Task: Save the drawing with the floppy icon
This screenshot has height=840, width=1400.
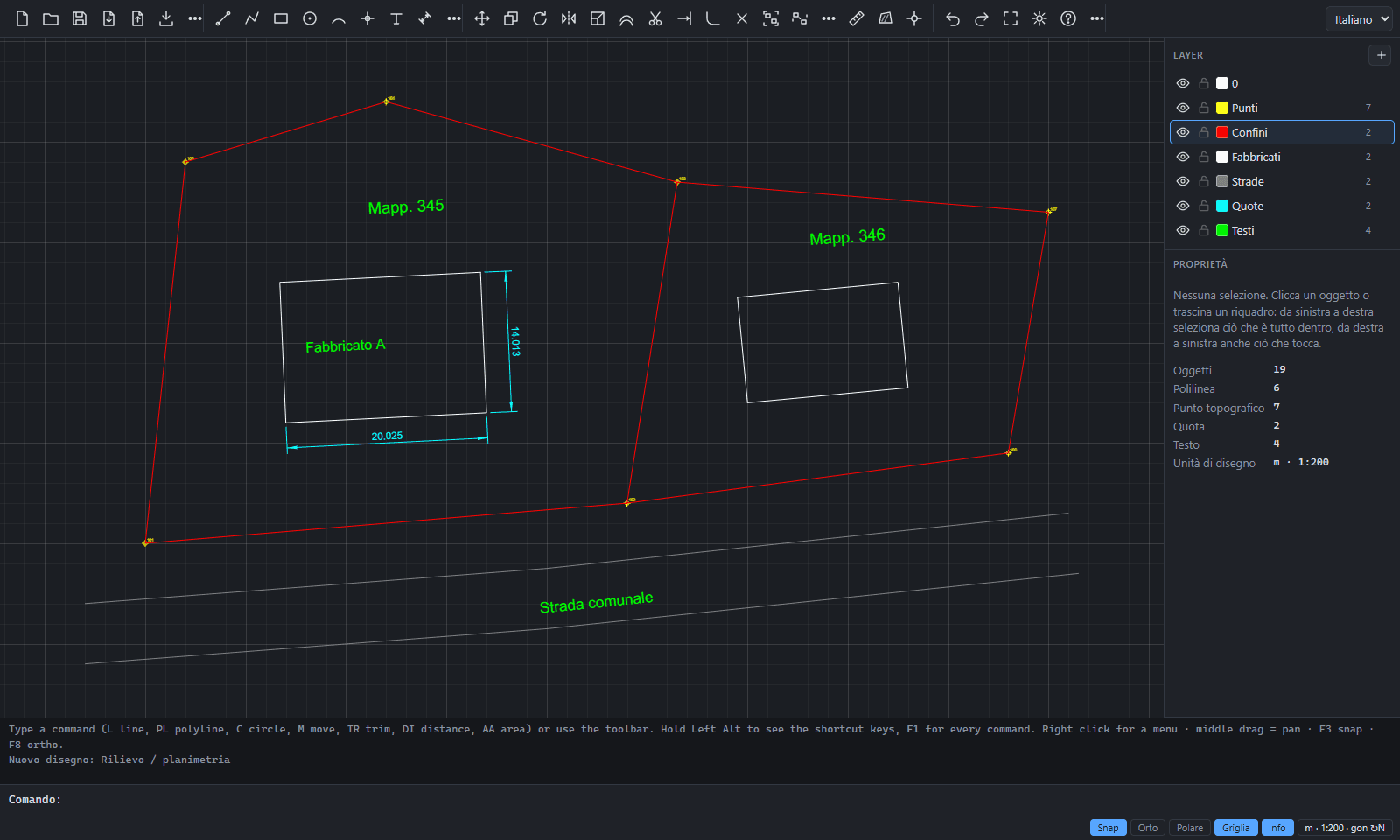Action: [80, 18]
